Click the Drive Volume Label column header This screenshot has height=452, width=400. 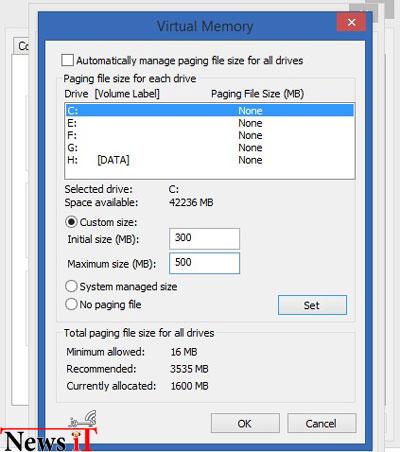(x=112, y=94)
